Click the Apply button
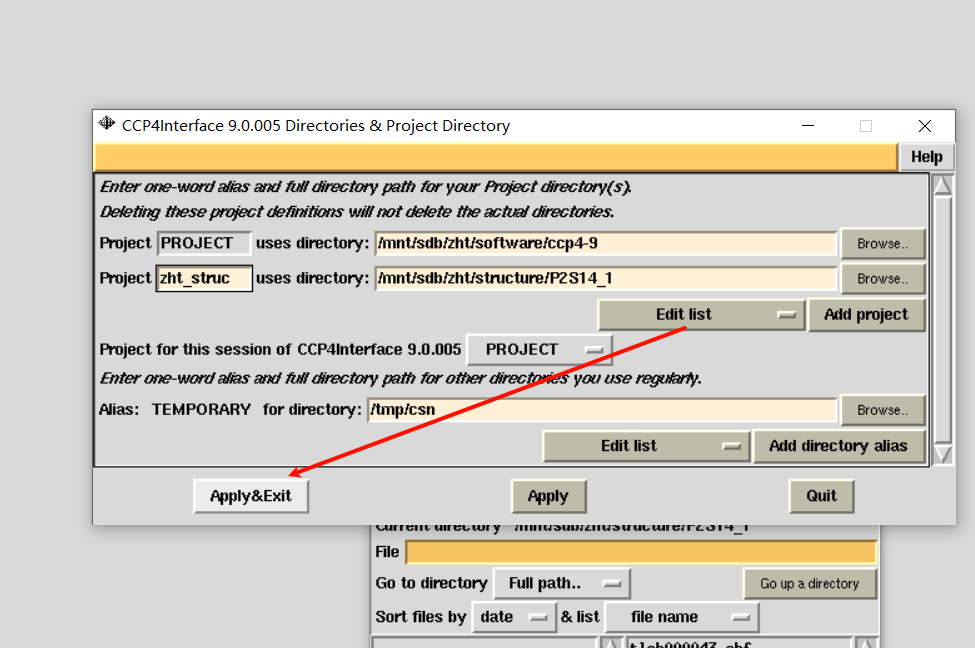Screen dimensions: 975x648 tap(548, 496)
